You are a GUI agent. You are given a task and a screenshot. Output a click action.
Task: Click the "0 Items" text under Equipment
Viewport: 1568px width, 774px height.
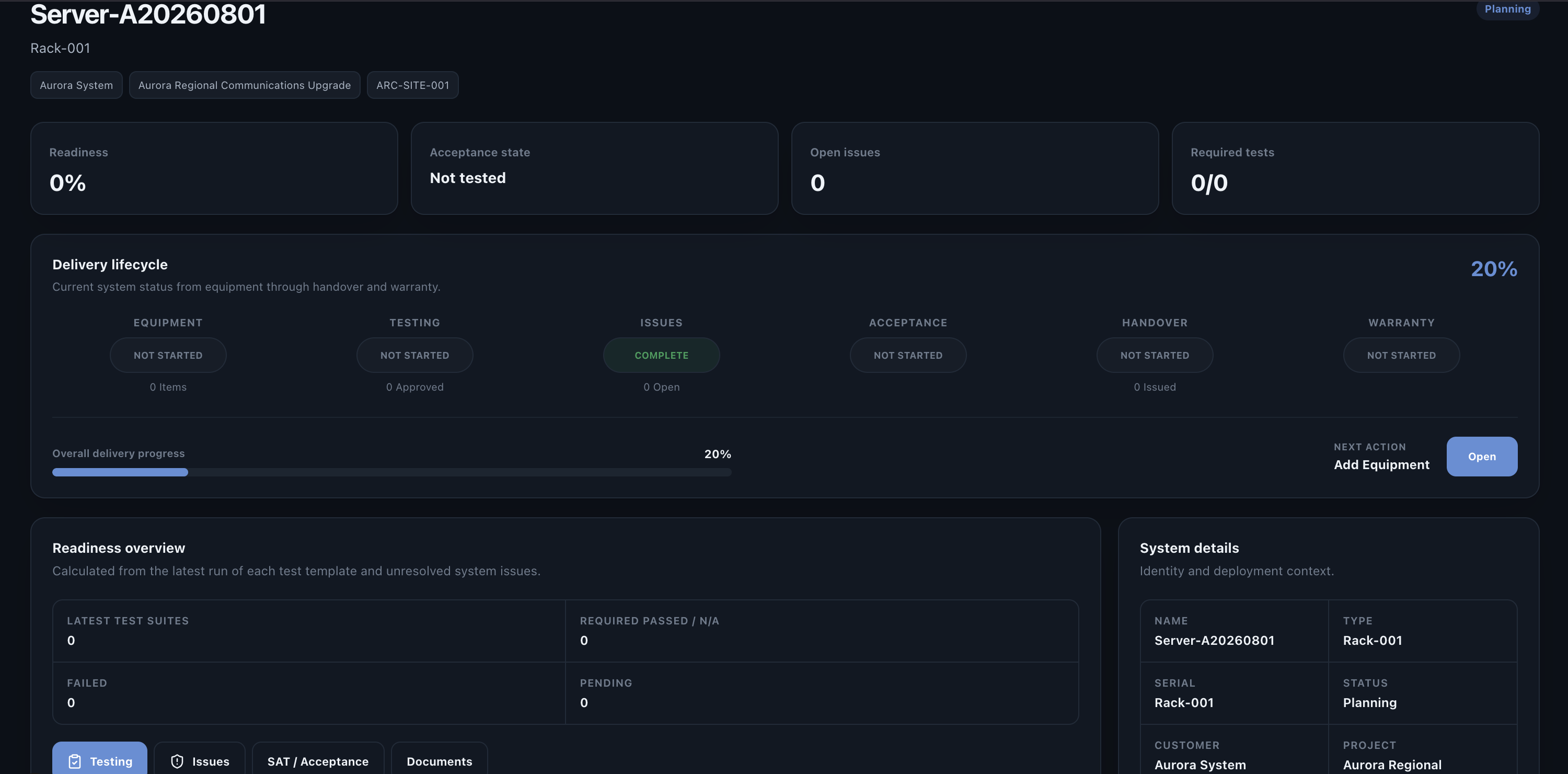click(168, 386)
